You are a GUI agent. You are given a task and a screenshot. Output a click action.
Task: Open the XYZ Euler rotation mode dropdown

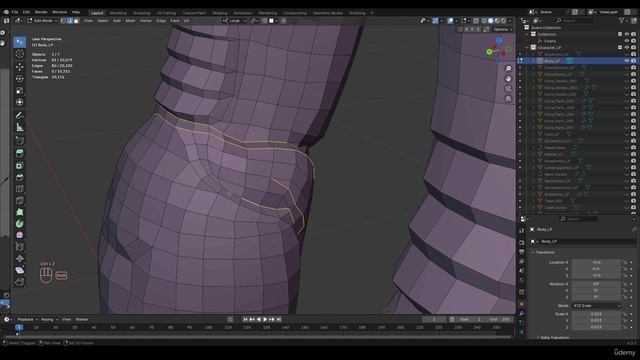point(596,306)
